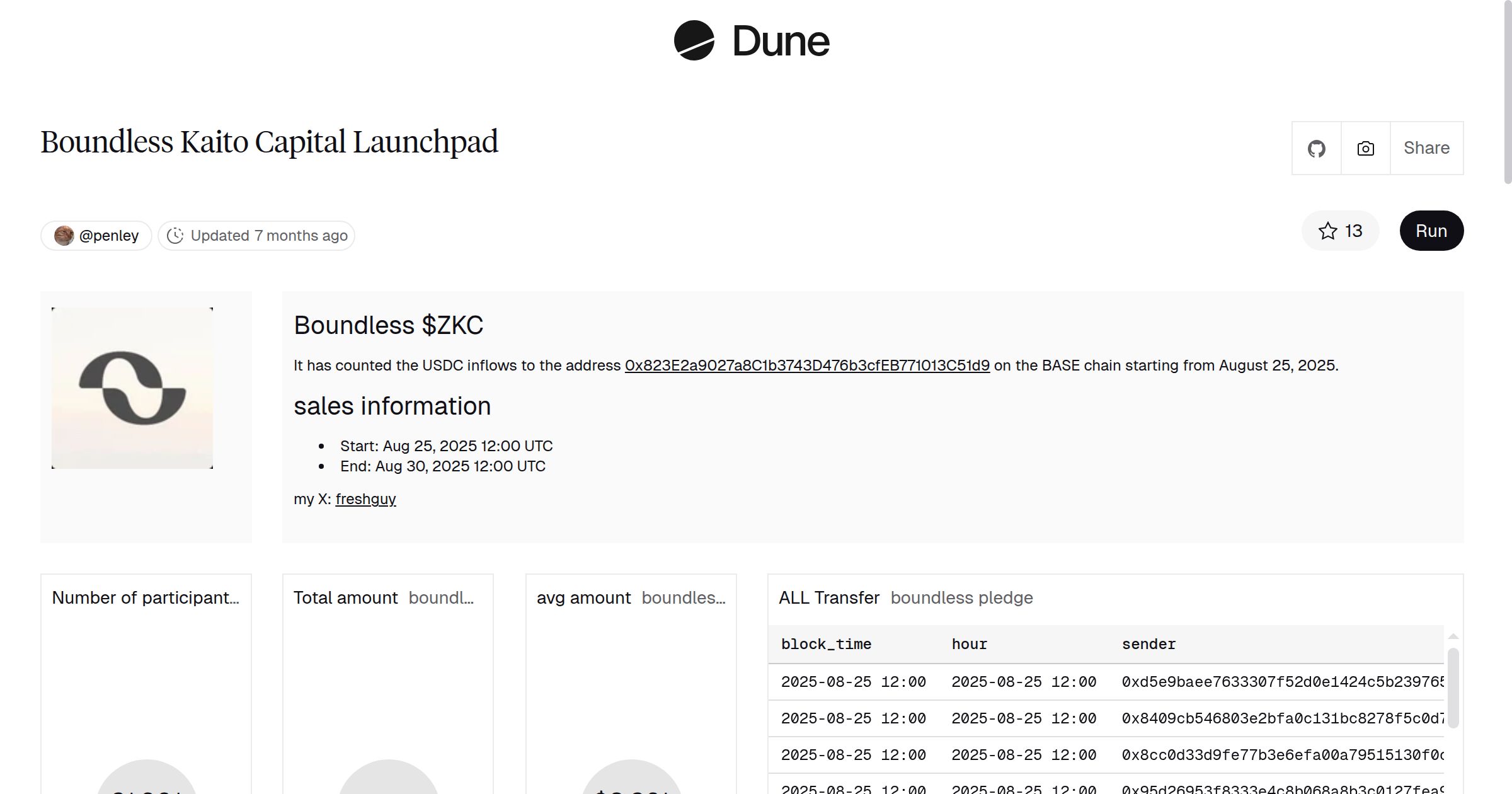
Task: Click the clock icon next to Updated
Action: [176, 235]
